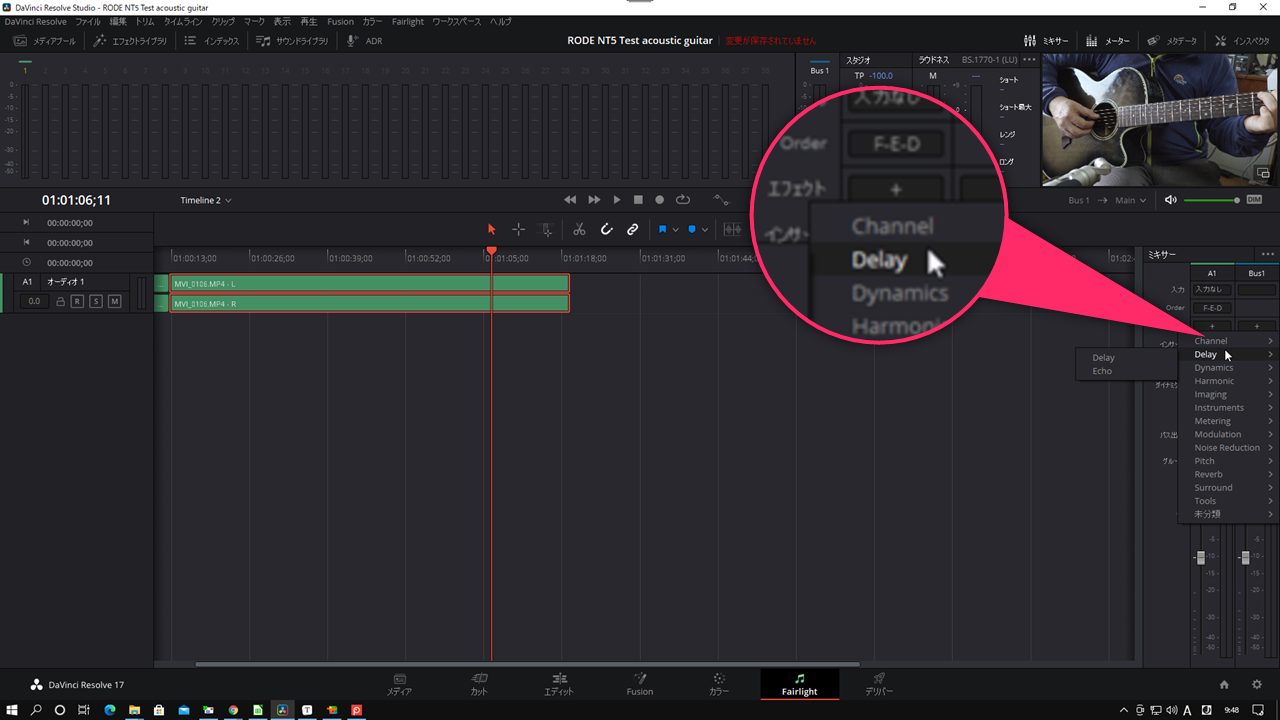The height and width of the screenshot is (720, 1280).
Task: Open the project manager home icon
Action: point(1224,685)
